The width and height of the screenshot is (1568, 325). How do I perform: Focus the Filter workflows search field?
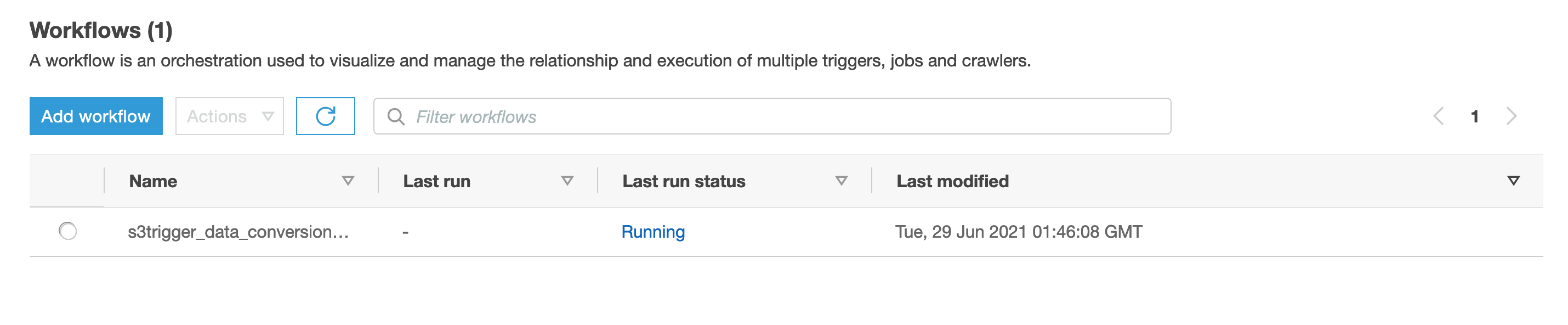pos(772,116)
